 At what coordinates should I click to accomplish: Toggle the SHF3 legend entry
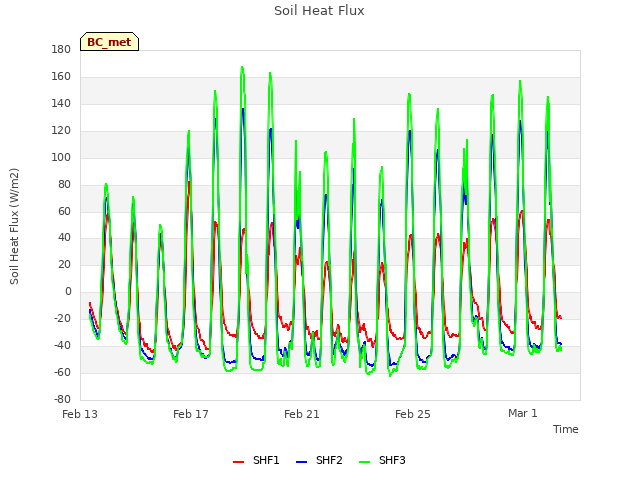tap(382, 460)
